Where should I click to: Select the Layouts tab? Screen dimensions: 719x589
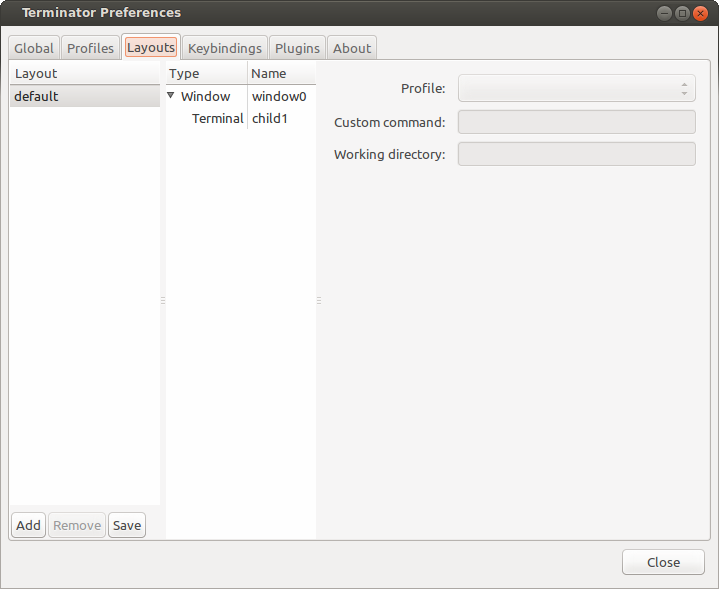[151, 47]
